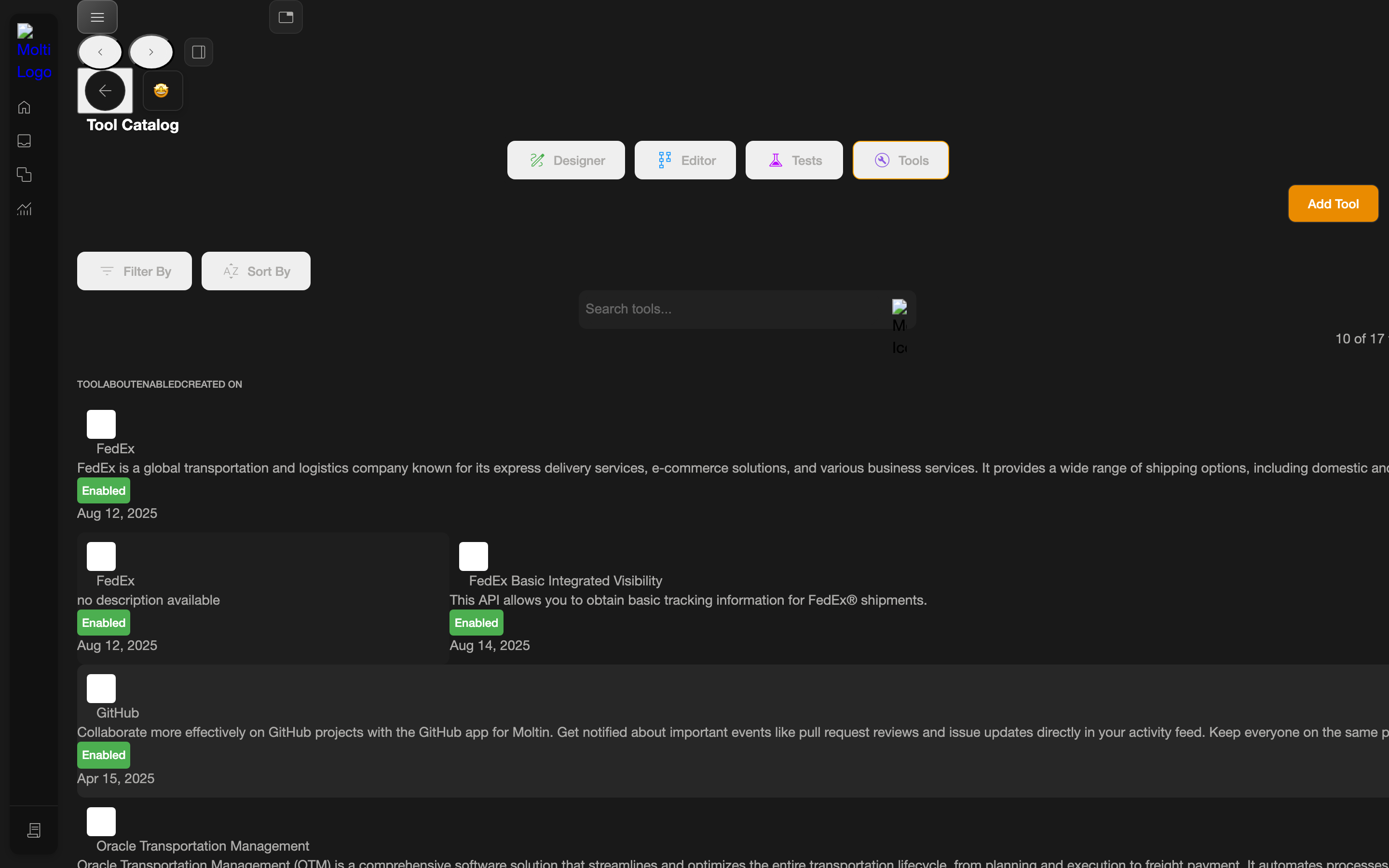The image size is (1389, 868).
Task: Go forward with the right chevron button
Action: point(151,52)
